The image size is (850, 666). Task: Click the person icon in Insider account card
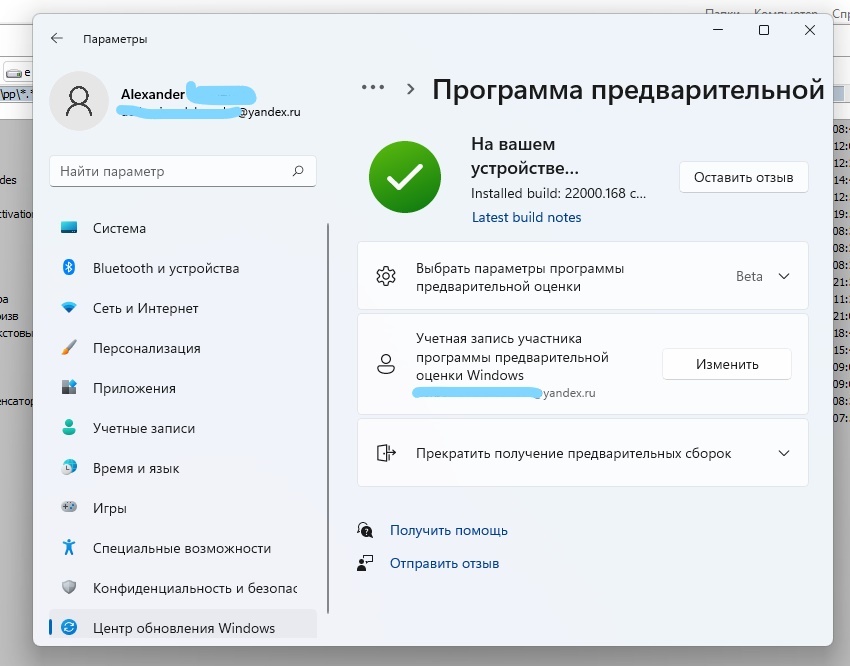coord(386,364)
